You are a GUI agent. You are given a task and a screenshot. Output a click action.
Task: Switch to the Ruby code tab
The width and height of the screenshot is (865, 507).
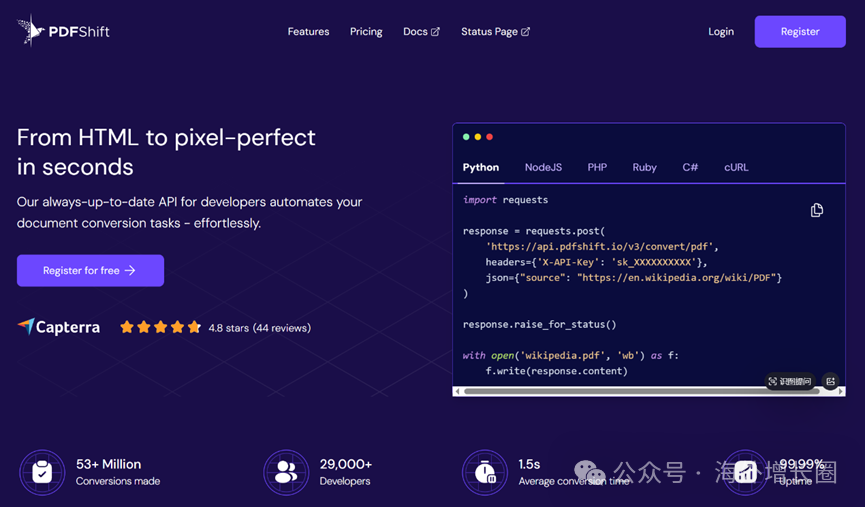(x=644, y=167)
